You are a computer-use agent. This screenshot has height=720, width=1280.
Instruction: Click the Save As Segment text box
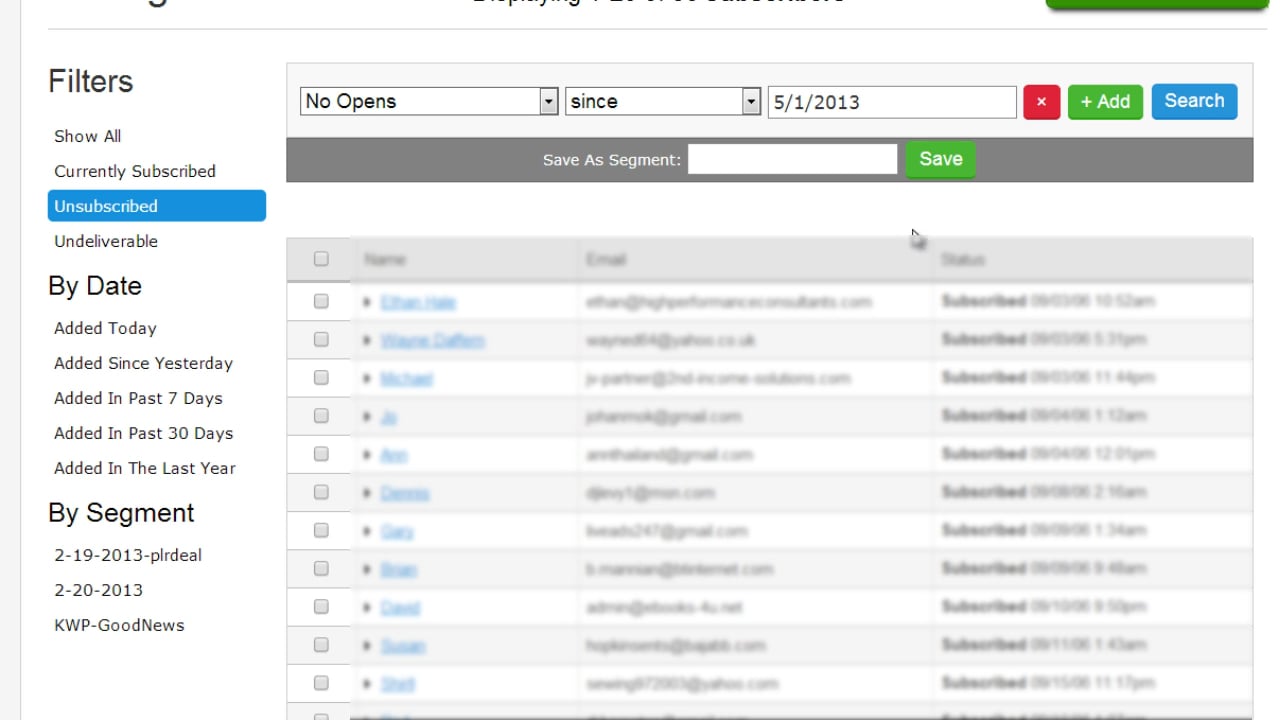click(791, 158)
